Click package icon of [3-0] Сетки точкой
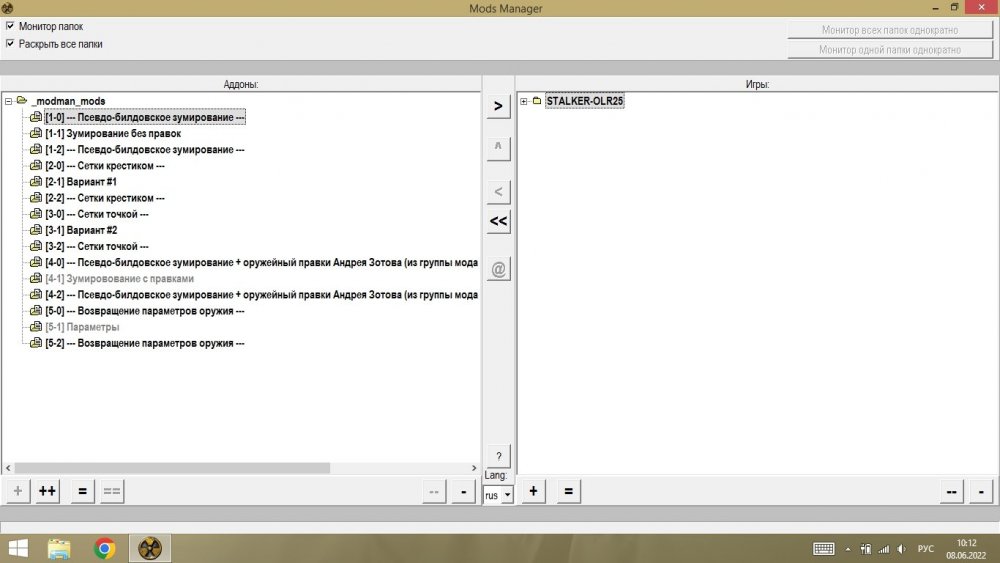The width and height of the screenshot is (1000, 563). (36, 214)
